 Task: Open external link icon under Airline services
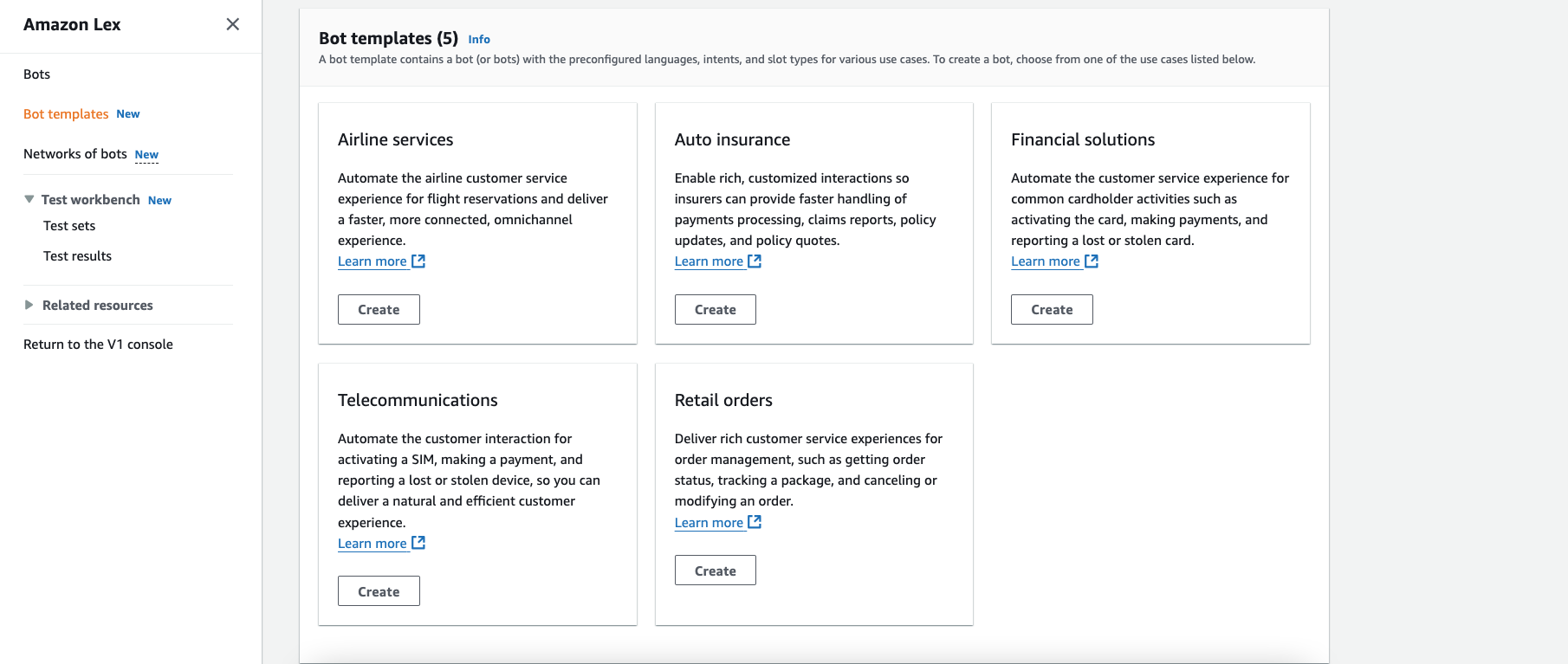tap(418, 261)
